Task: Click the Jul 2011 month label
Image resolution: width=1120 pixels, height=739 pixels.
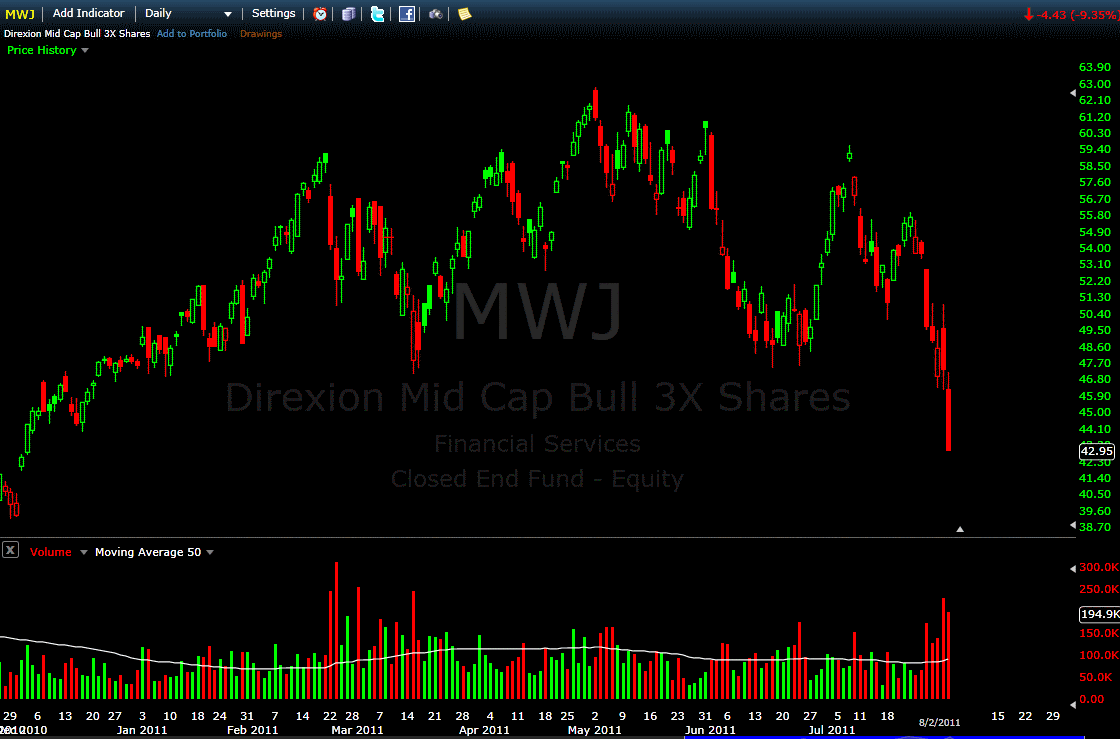Action: [831, 730]
